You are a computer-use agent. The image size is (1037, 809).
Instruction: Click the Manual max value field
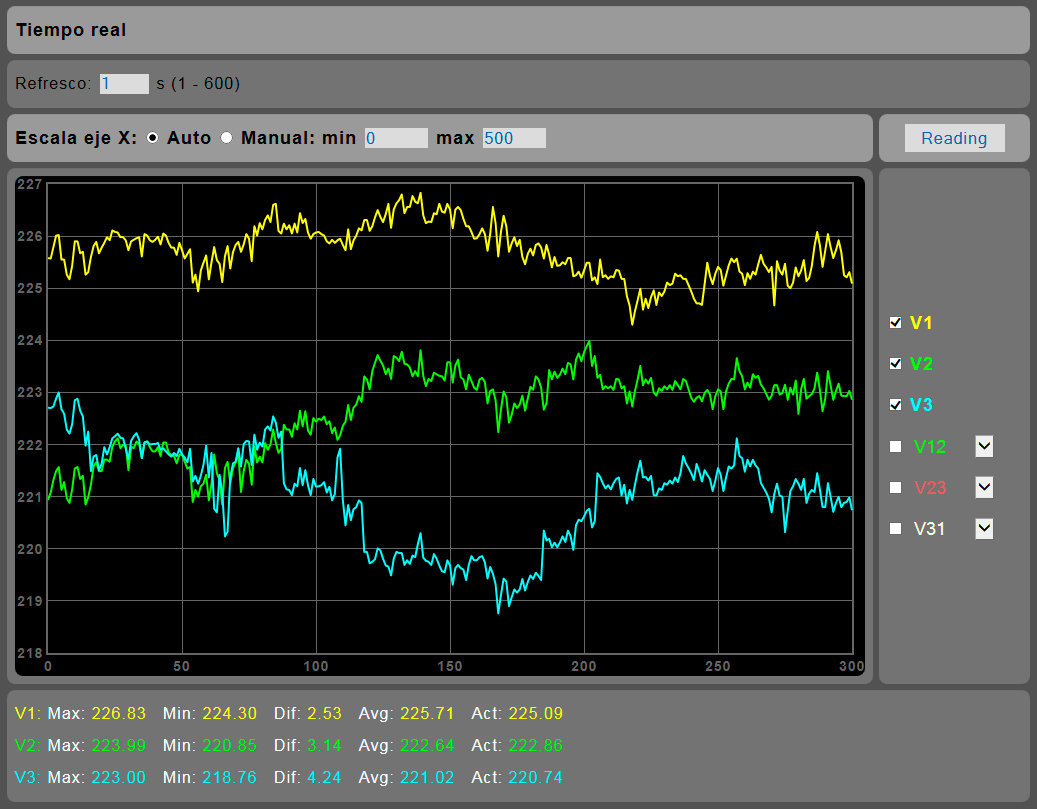[x=514, y=138]
